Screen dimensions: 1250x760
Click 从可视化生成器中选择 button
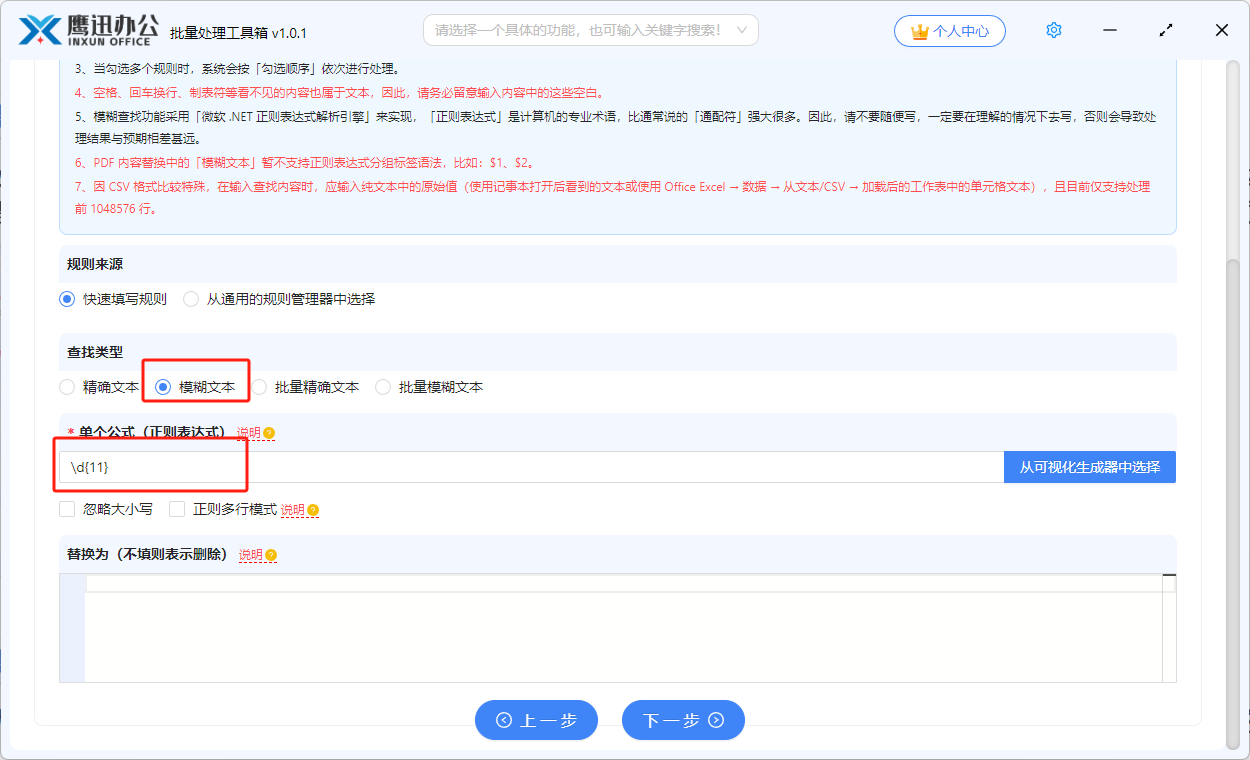point(1090,467)
